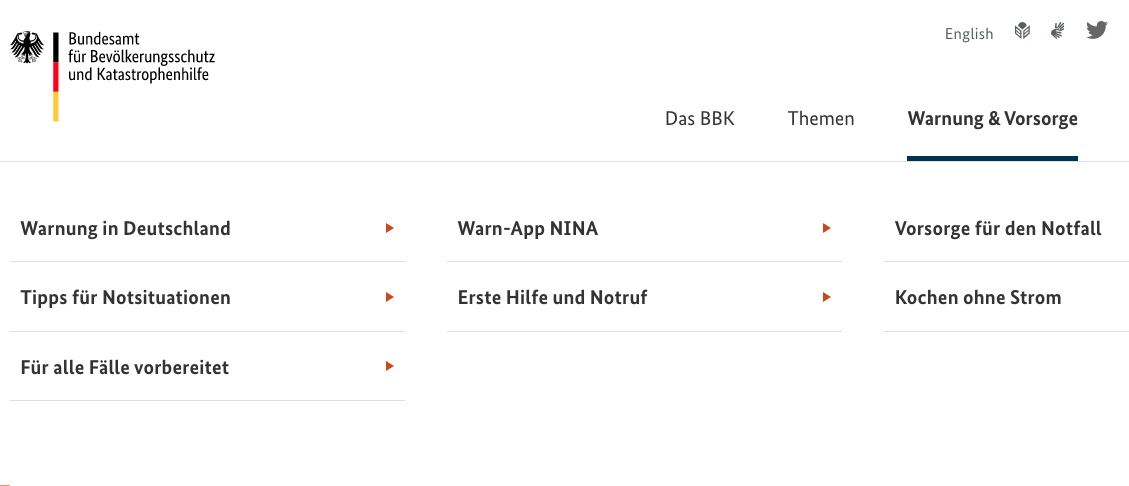Screen dimensions: 1129x486
Task: Open the Themen menu
Action: (x=821, y=119)
